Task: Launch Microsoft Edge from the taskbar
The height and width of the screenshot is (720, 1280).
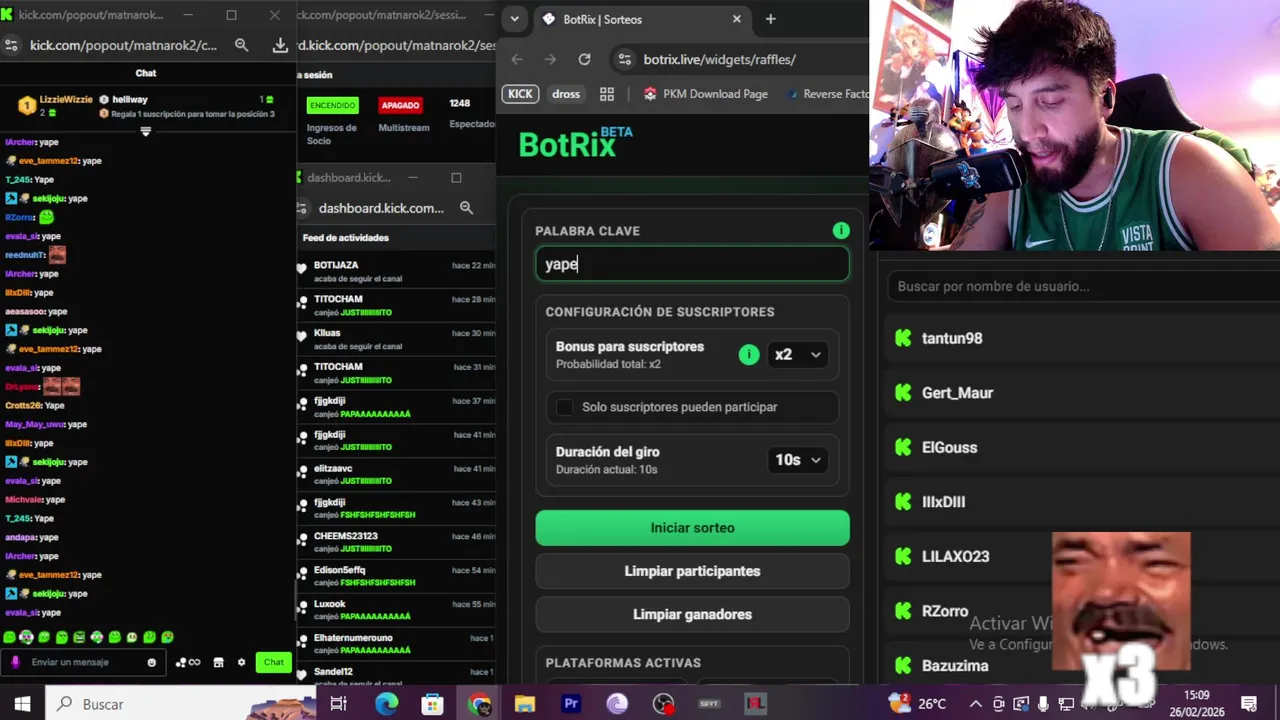Action: click(386, 704)
